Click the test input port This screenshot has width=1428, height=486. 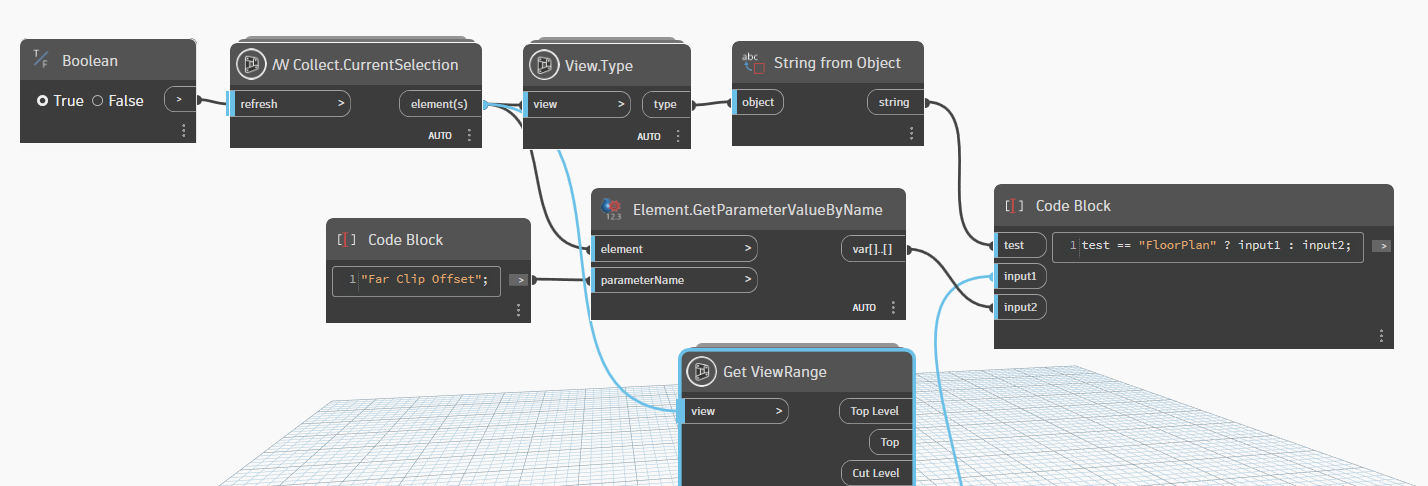[1021, 245]
